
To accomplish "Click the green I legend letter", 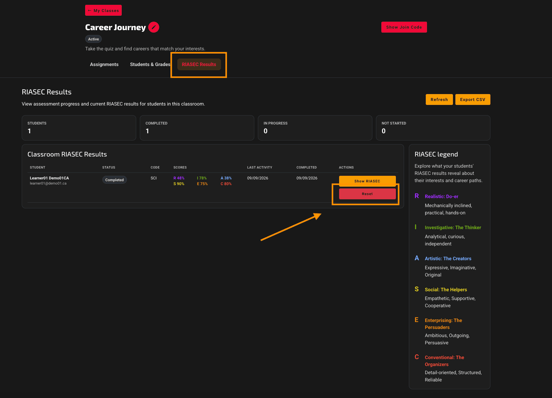I will point(415,227).
